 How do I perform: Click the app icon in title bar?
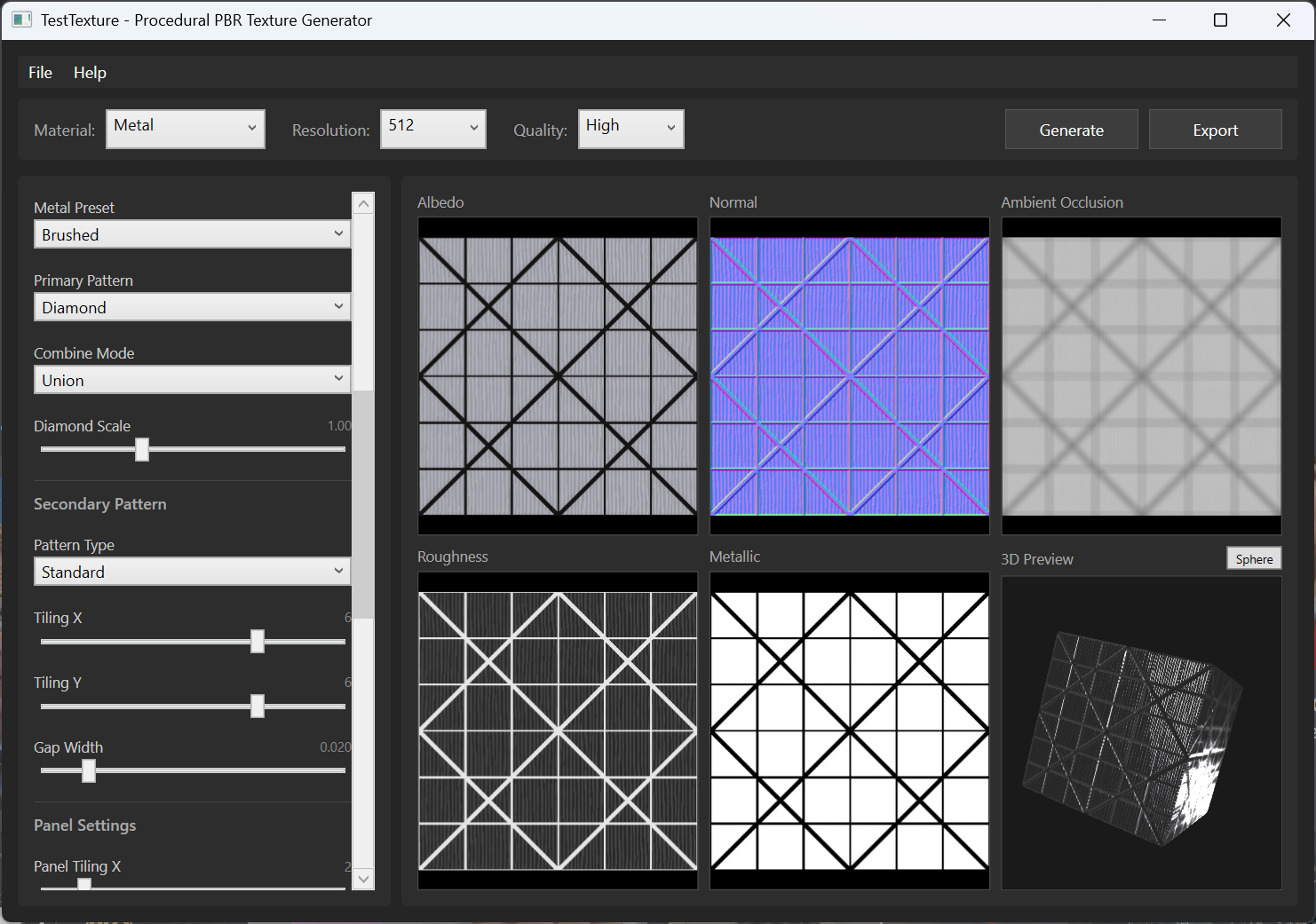[21, 20]
